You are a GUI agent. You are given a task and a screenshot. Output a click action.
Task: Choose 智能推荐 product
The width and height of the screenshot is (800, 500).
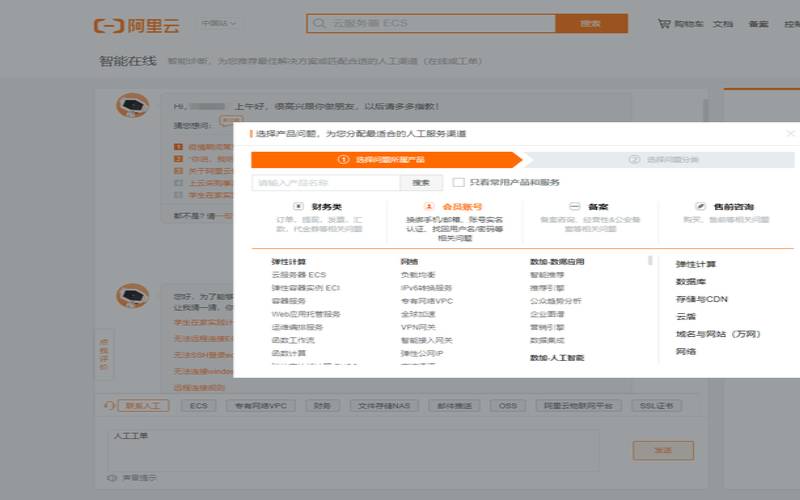[x=547, y=274]
